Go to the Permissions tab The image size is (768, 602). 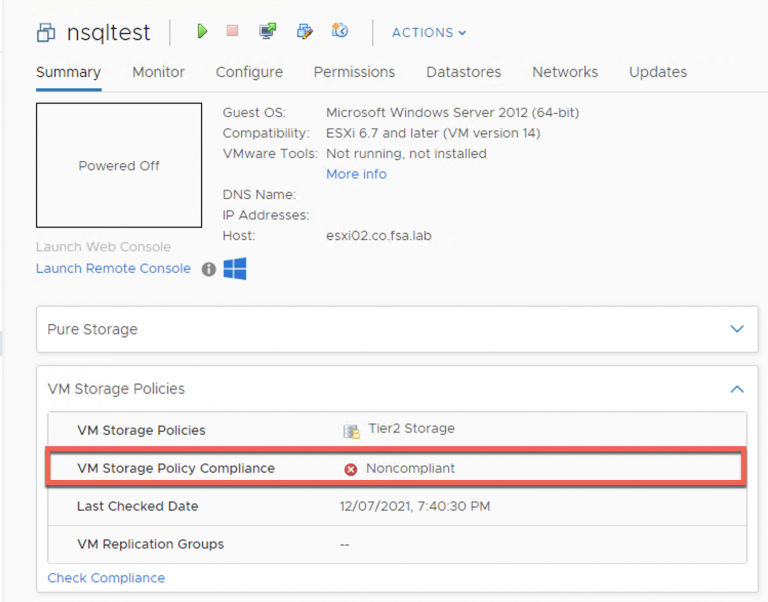(x=354, y=72)
